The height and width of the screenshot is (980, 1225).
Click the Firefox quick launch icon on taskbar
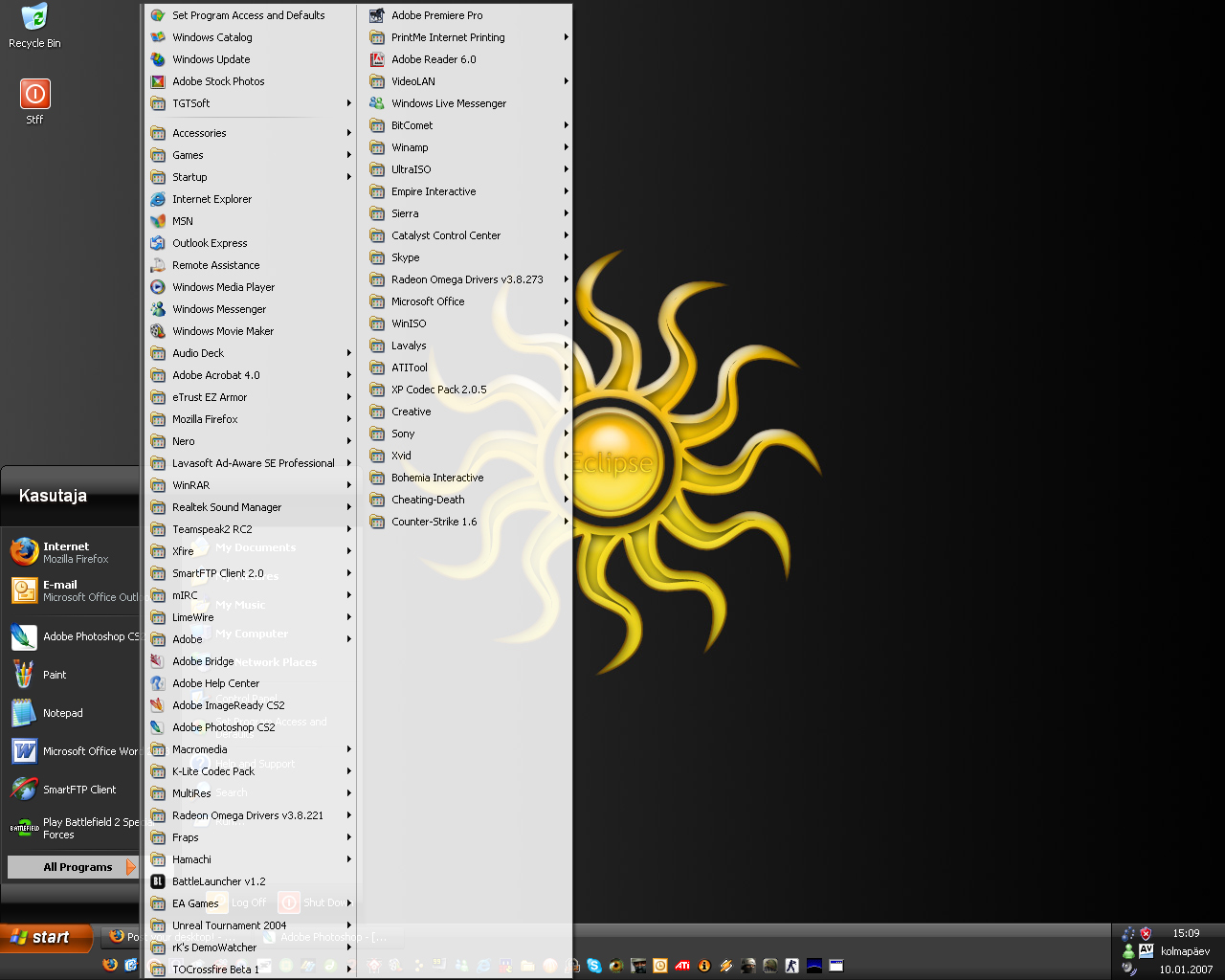[x=110, y=965]
